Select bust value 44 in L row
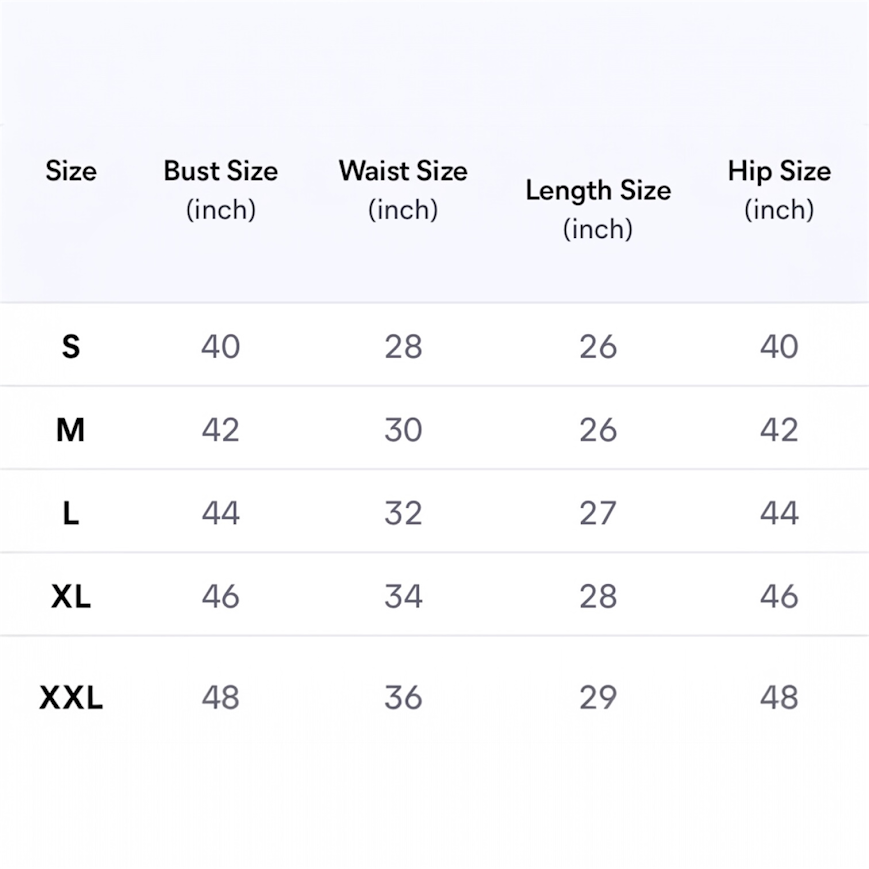 [220, 513]
